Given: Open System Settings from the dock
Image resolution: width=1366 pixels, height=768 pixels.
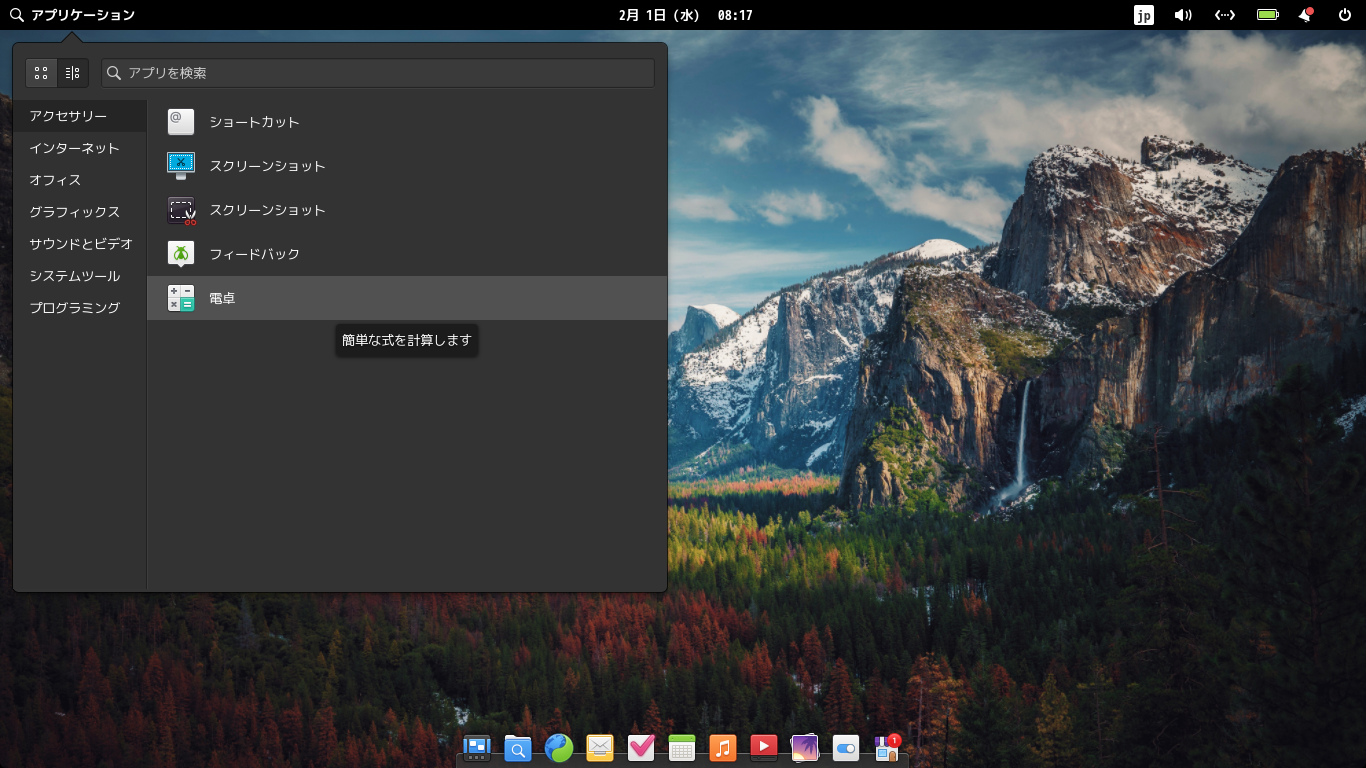Looking at the screenshot, I should [846, 747].
